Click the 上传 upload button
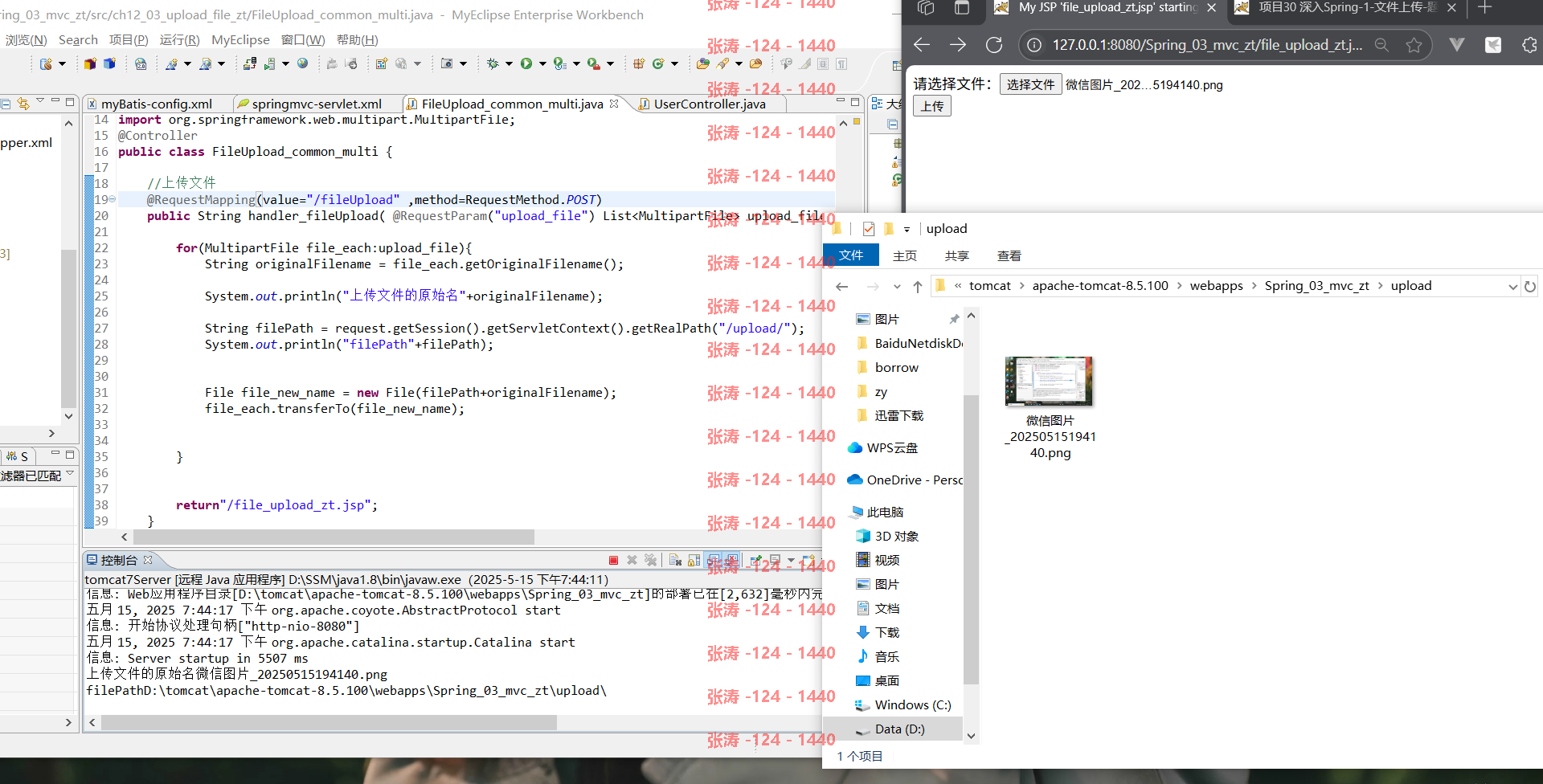The height and width of the screenshot is (784, 1543). 932,106
